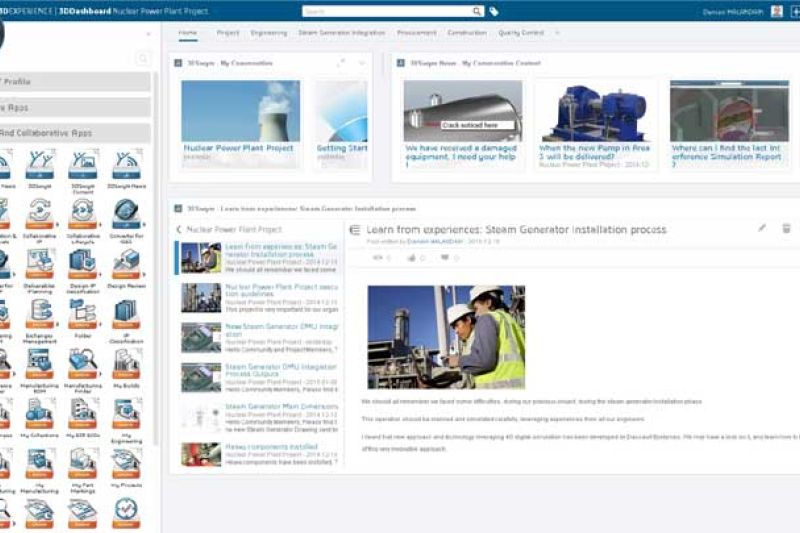The image size is (800, 533).
Task: Click the tag icon beside search
Action: pyautogui.click(x=494, y=11)
